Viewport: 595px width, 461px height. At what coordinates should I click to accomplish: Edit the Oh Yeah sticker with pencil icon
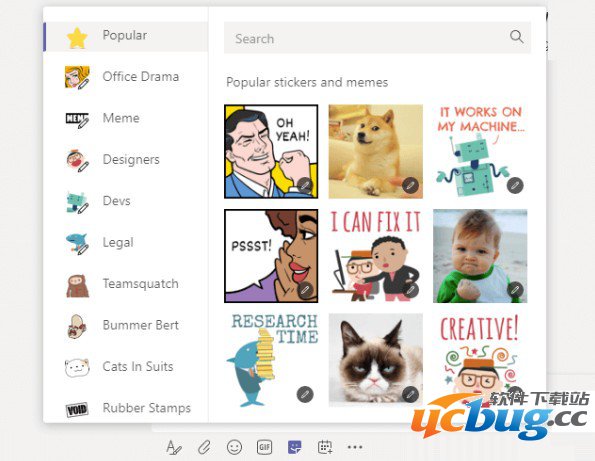[x=305, y=185]
